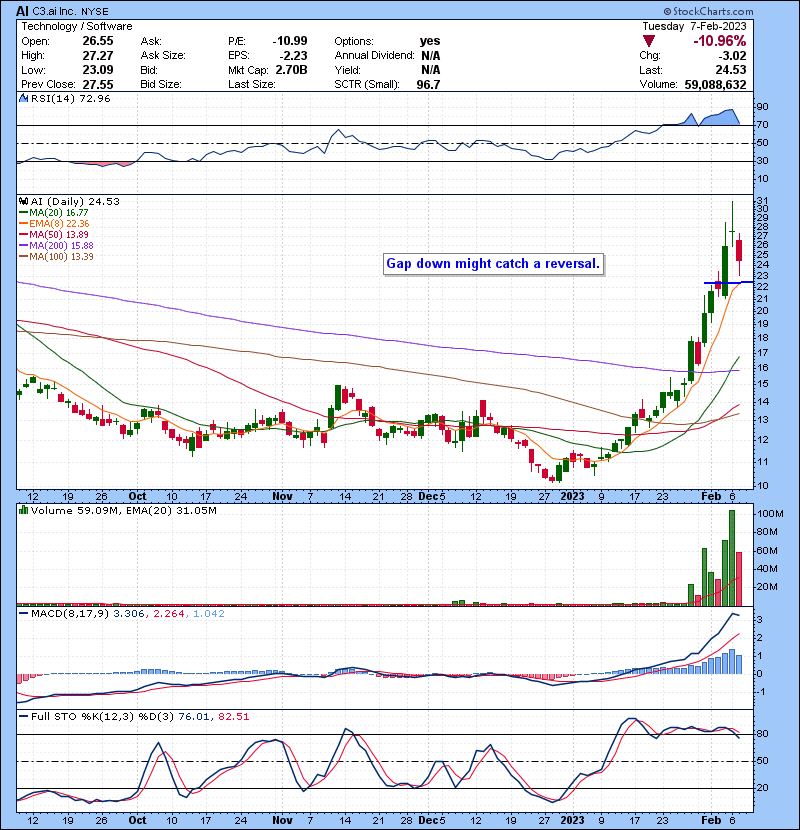The image size is (800, 830).
Task: Click the tallest green volume bar
Action: coord(732,558)
